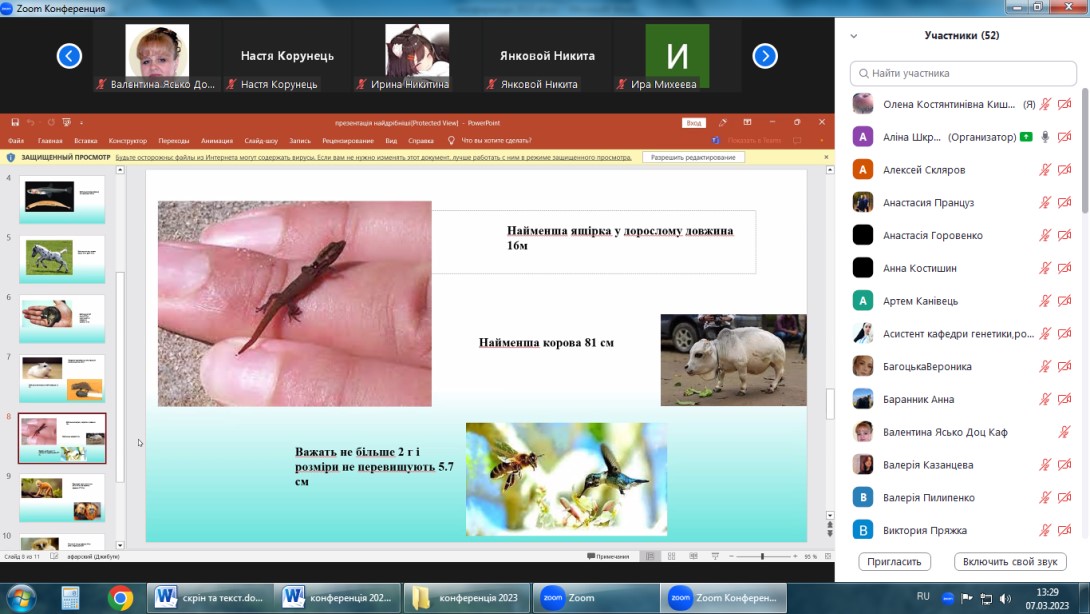Click the Пригласить button
The height and width of the screenshot is (614, 1090).
click(894, 562)
